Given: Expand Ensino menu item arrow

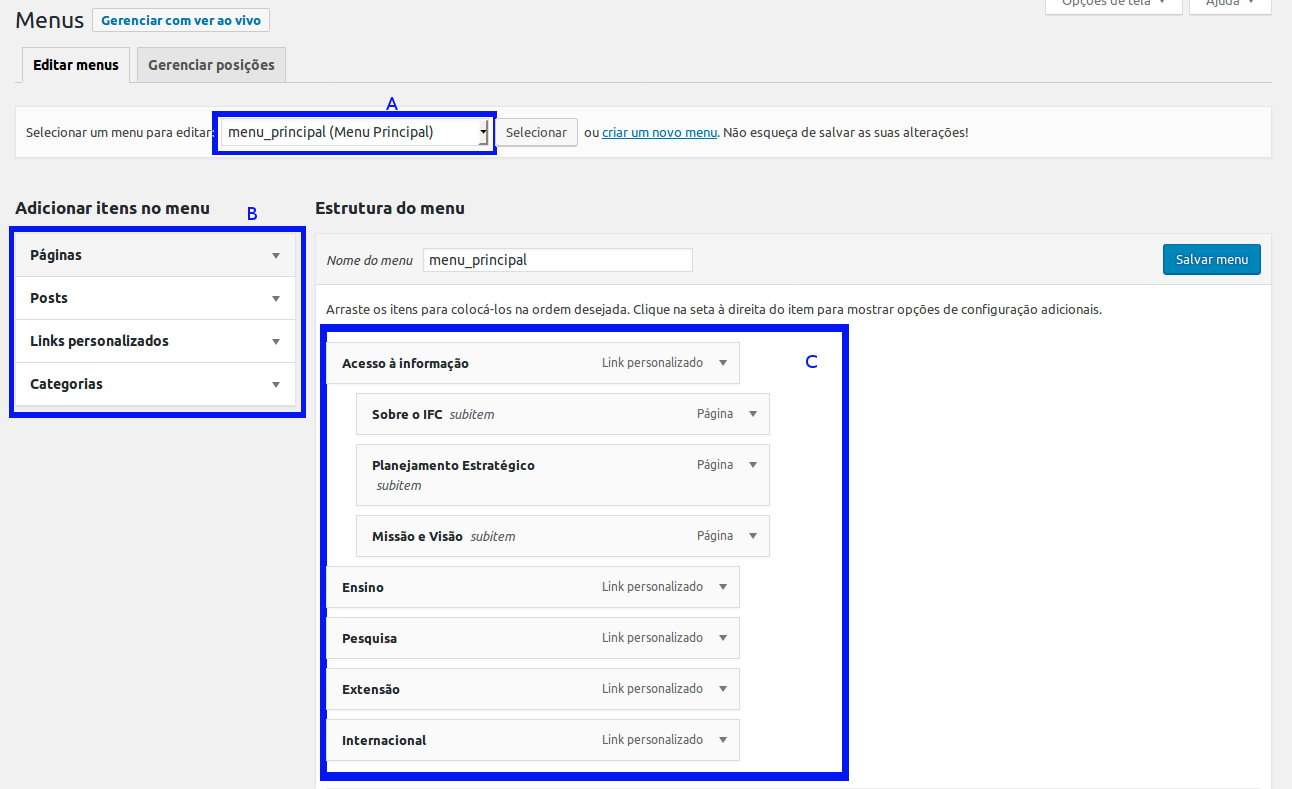Looking at the screenshot, I should 723,587.
